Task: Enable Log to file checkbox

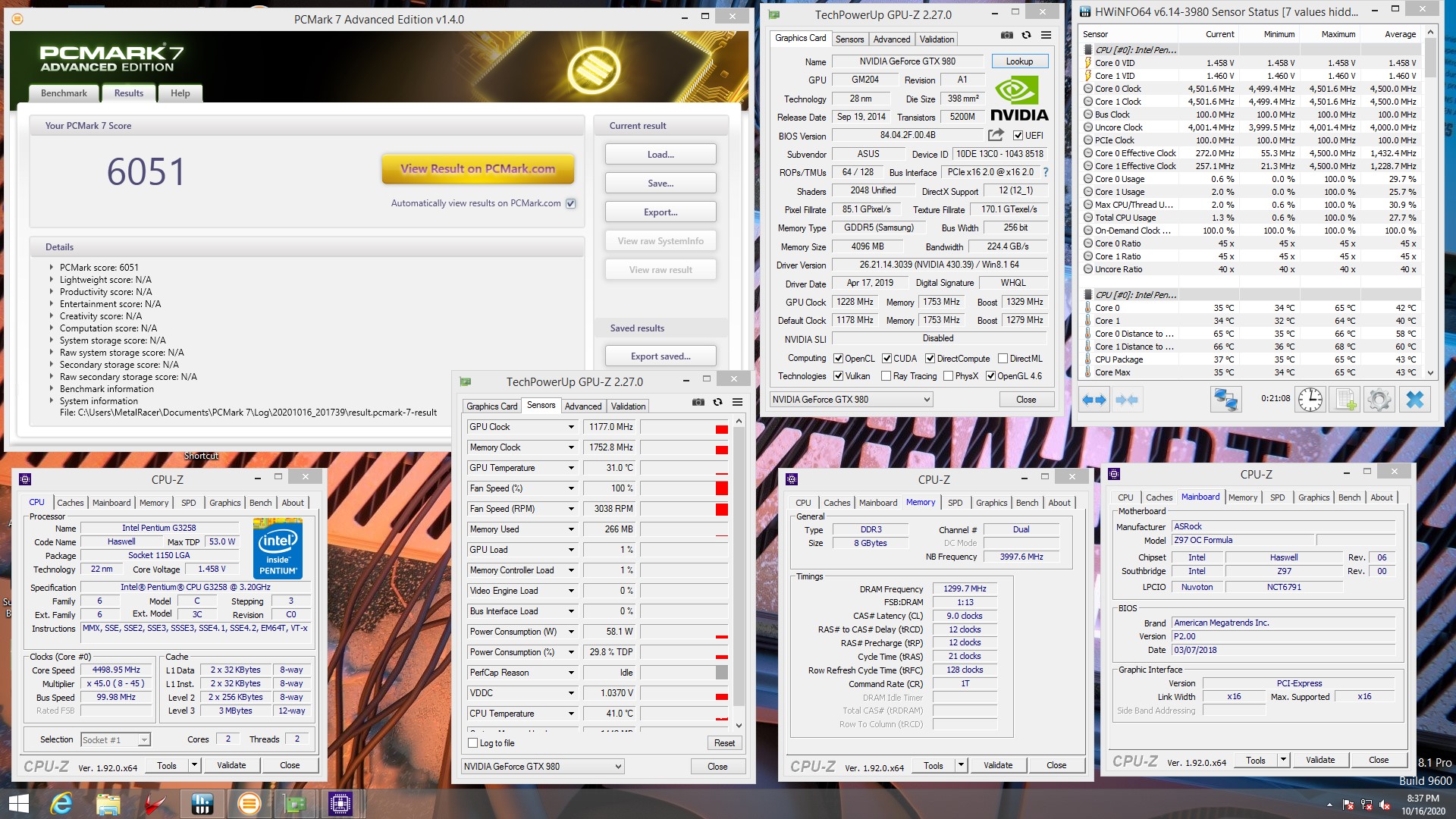Action: [x=473, y=743]
